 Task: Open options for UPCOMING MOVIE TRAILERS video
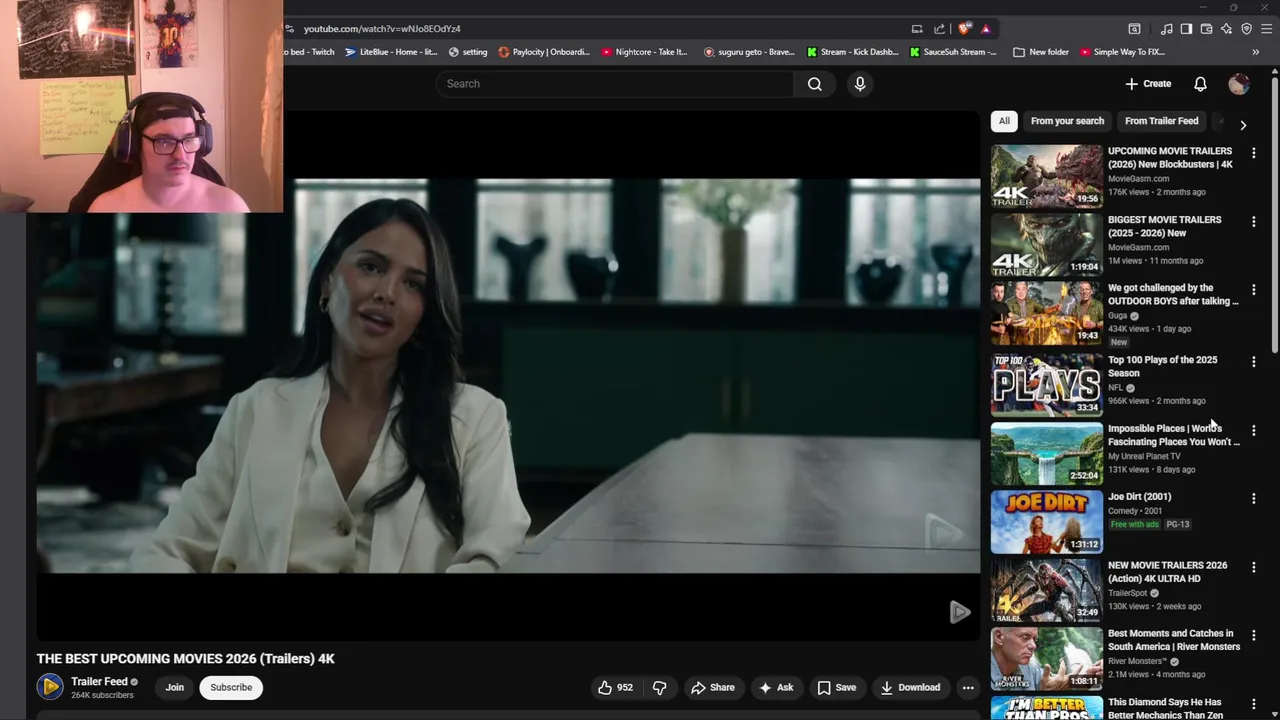tap(1253, 153)
